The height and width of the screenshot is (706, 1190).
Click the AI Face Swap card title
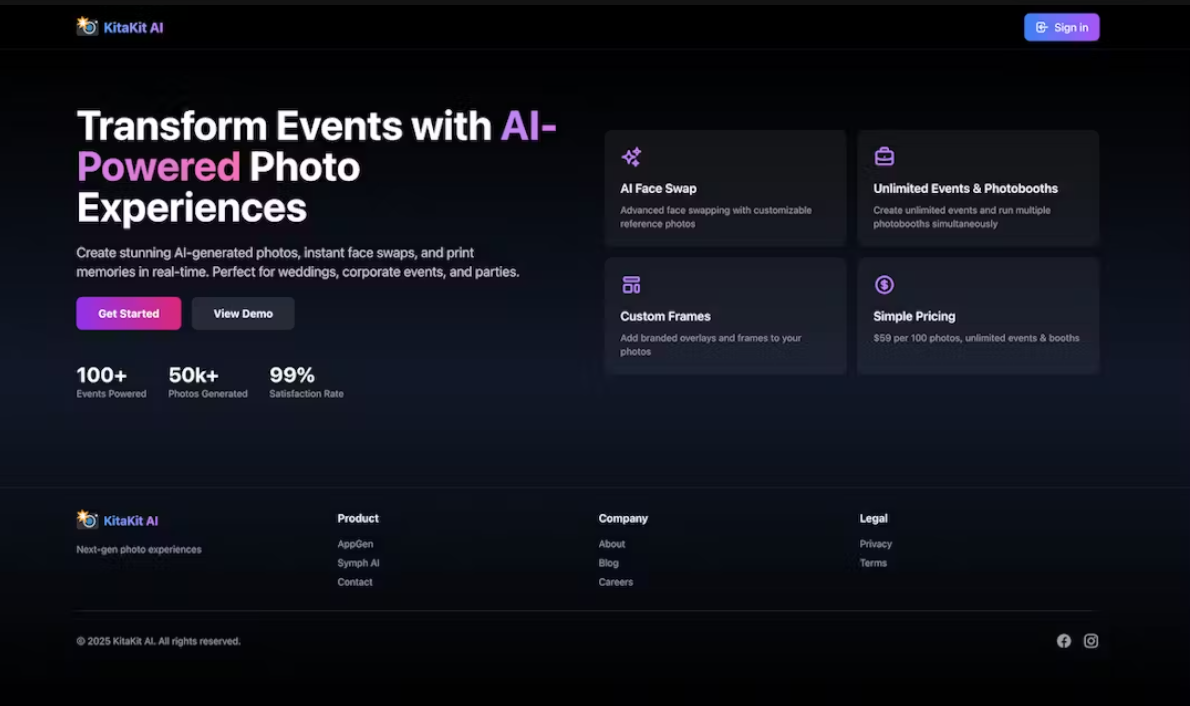(x=658, y=188)
